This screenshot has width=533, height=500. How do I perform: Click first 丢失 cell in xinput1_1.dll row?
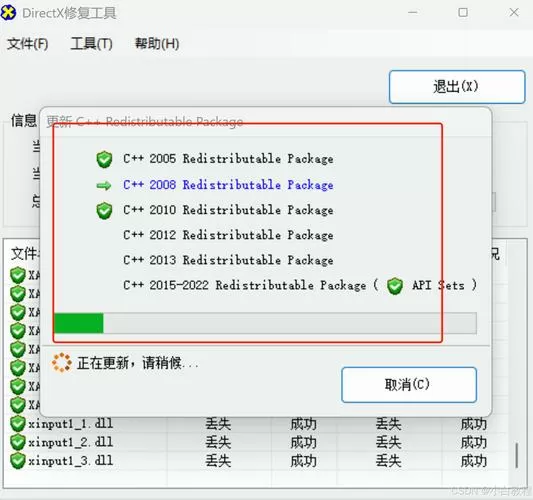219,424
